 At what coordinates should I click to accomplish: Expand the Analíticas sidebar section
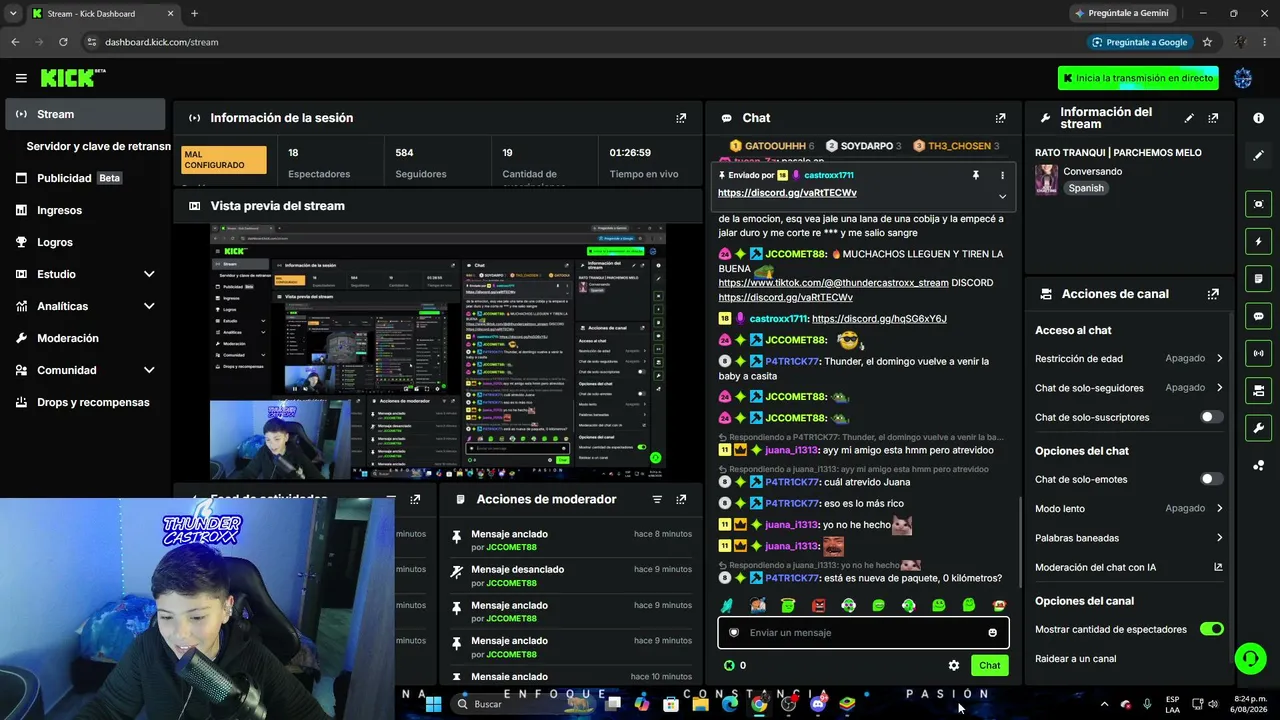coord(149,306)
